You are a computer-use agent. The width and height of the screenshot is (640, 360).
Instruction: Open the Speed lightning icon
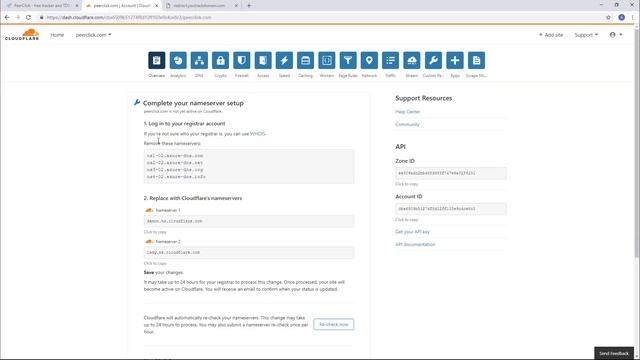click(x=284, y=60)
